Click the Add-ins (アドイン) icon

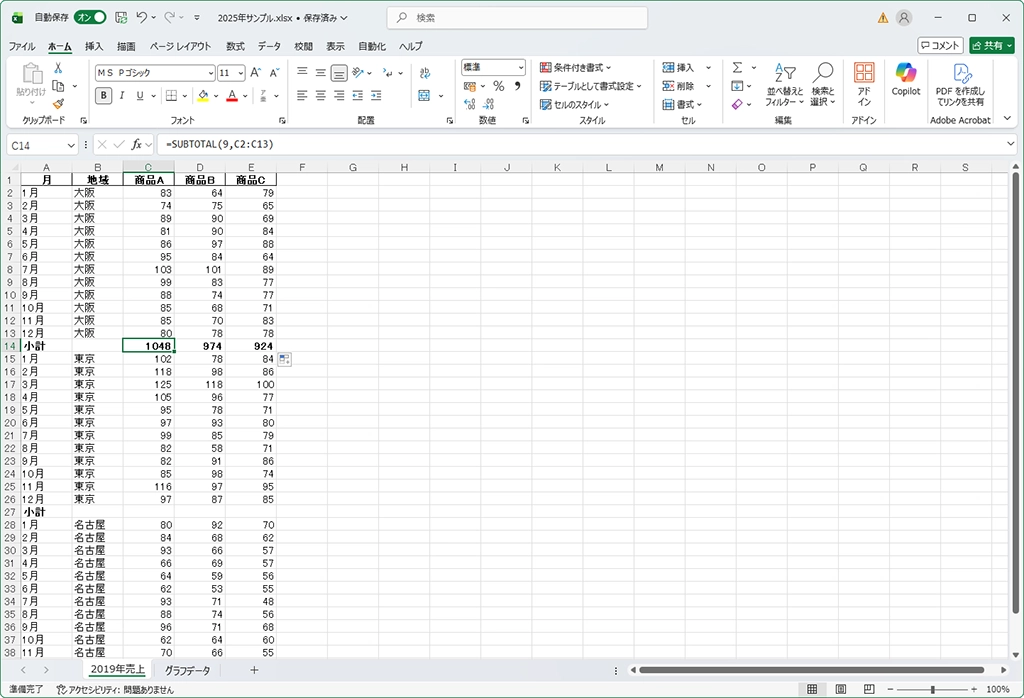(864, 79)
